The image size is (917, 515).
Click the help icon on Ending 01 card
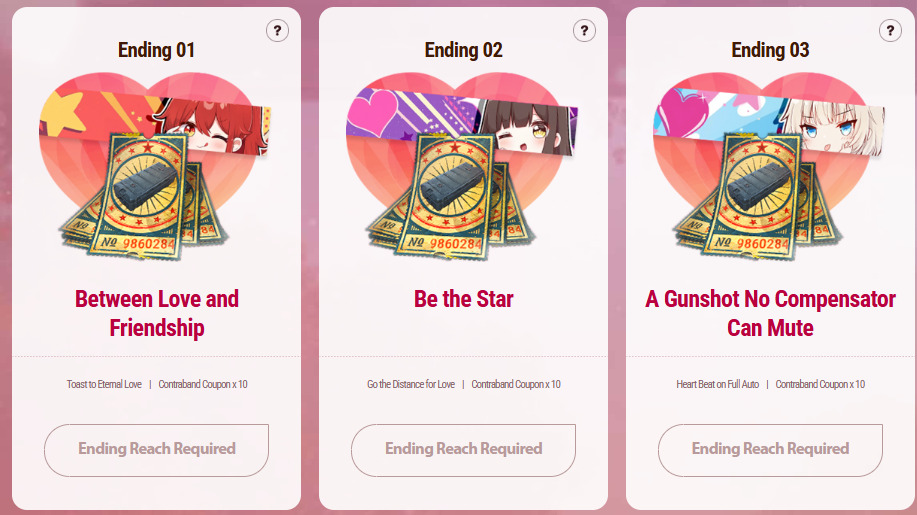(277, 30)
